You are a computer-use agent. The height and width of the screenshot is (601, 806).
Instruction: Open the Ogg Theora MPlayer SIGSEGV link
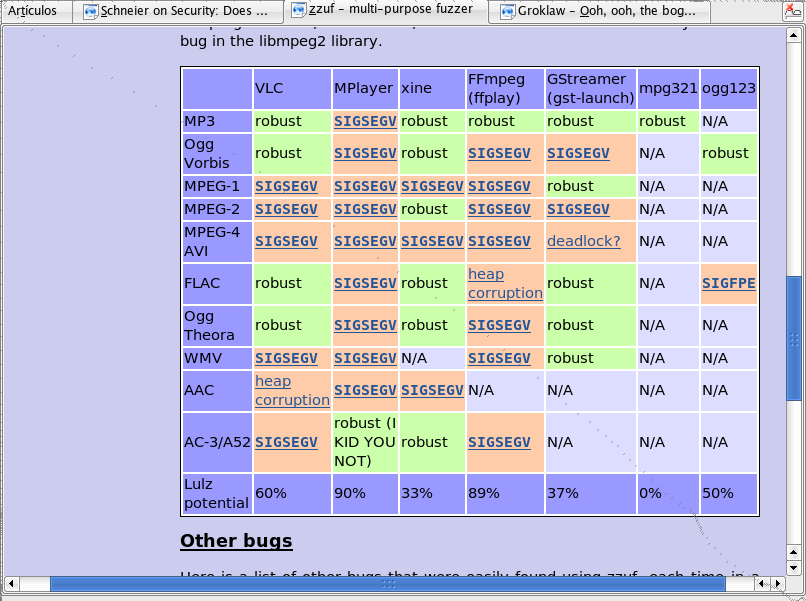(x=365, y=325)
